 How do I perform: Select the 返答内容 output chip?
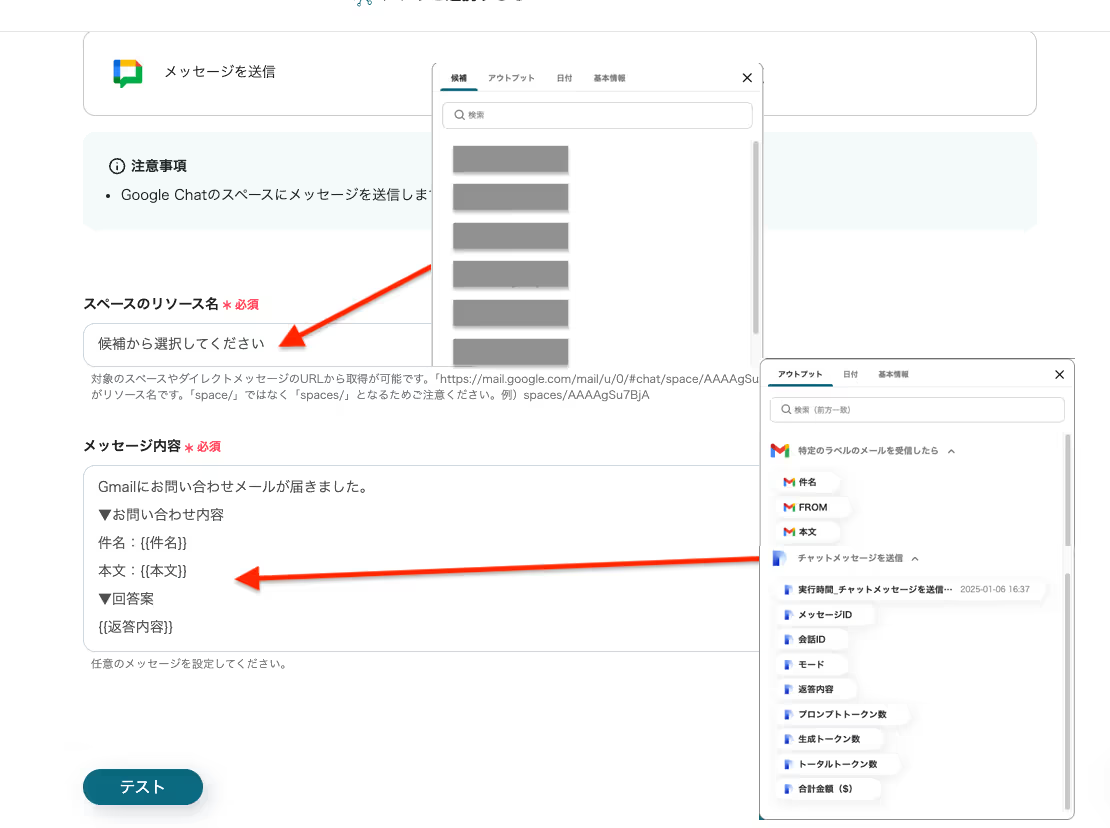pyautogui.click(x=814, y=689)
